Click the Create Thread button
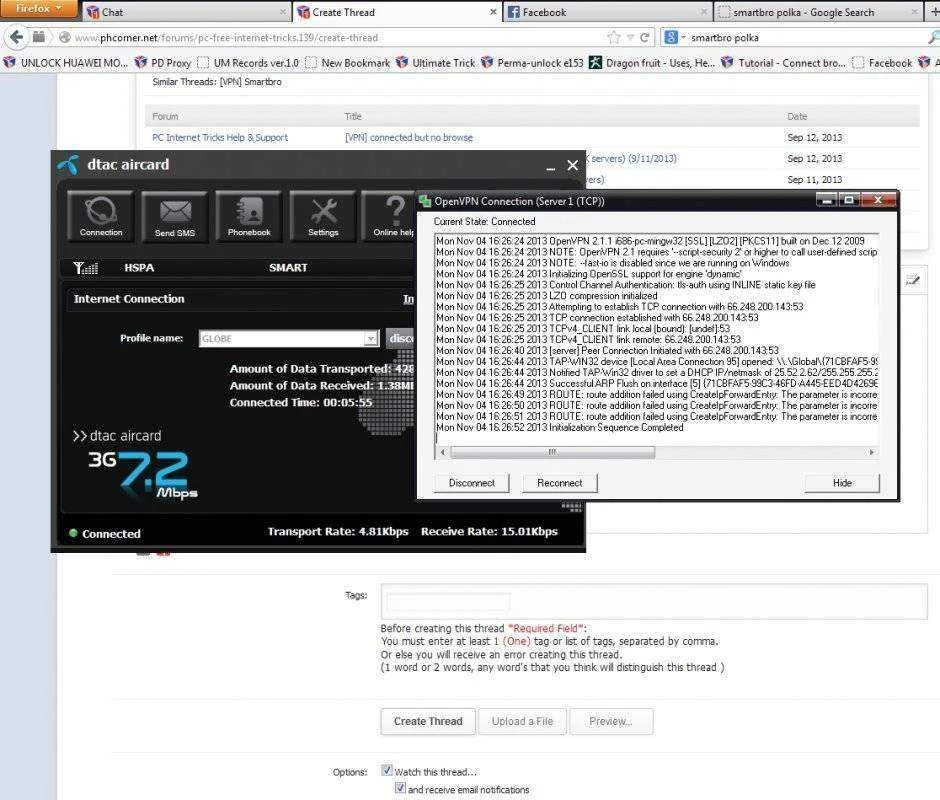Viewport: 940px width, 800px height. [x=427, y=721]
